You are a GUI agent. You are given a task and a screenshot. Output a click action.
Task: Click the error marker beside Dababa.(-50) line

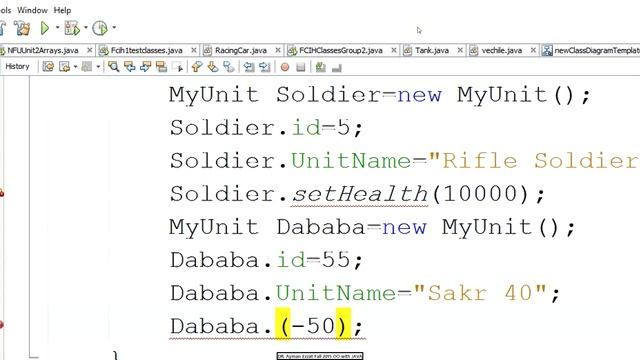pos(2,325)
